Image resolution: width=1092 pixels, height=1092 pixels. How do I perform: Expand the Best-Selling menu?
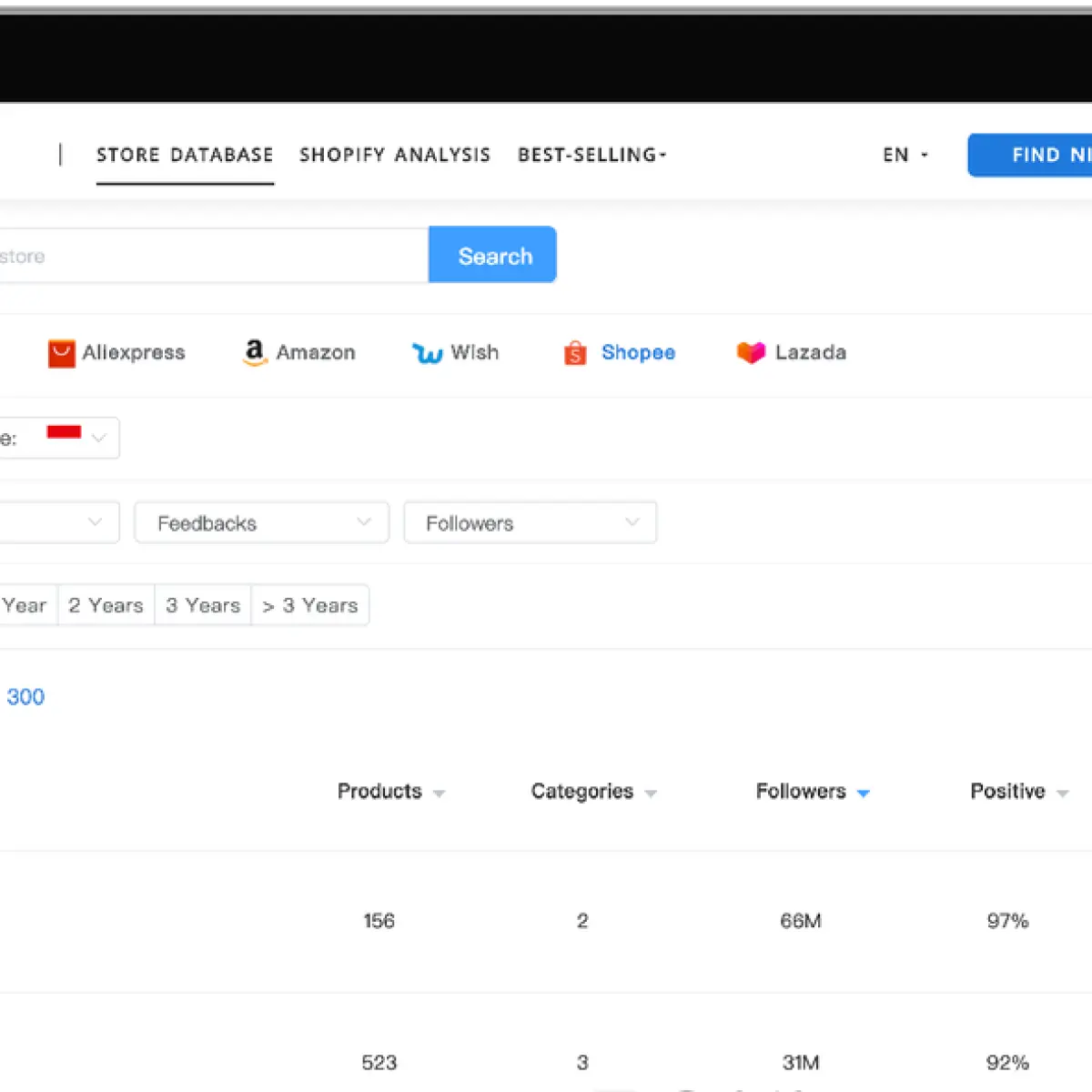592,155
